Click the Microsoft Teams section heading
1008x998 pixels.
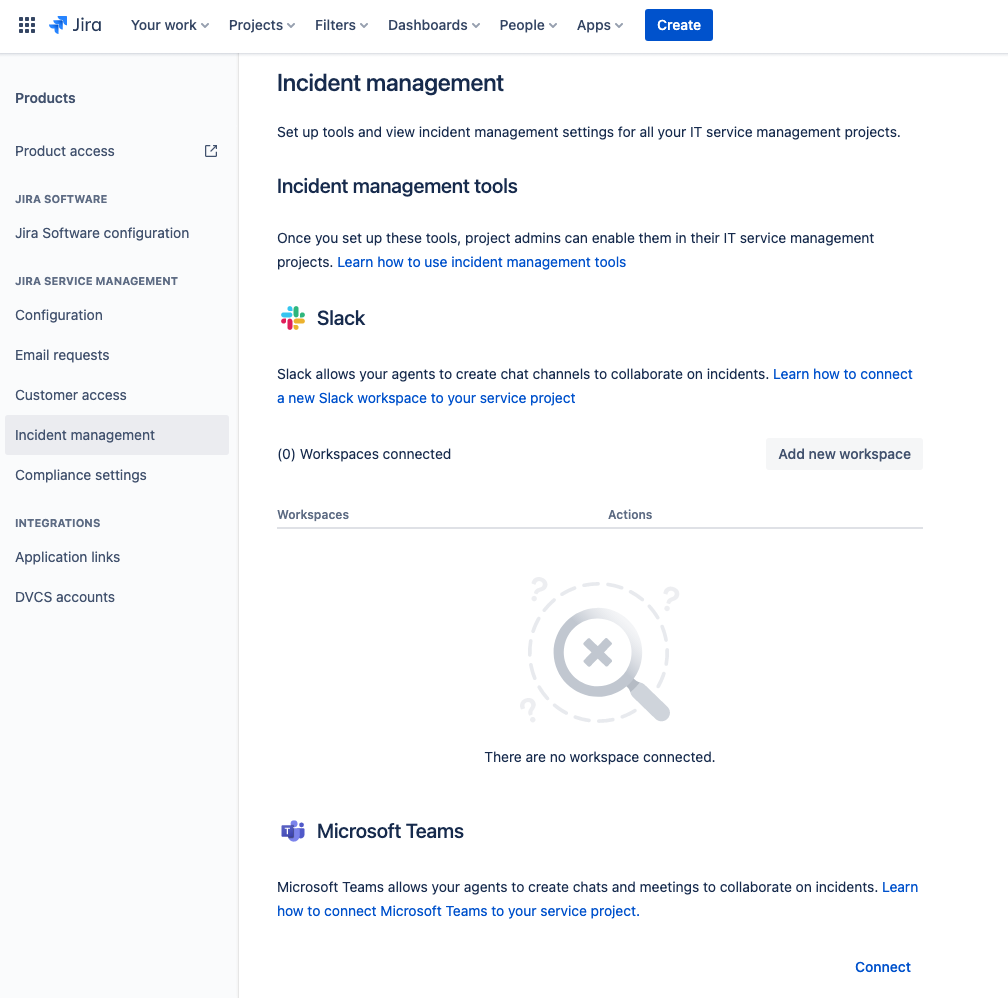tap(390, 831)
